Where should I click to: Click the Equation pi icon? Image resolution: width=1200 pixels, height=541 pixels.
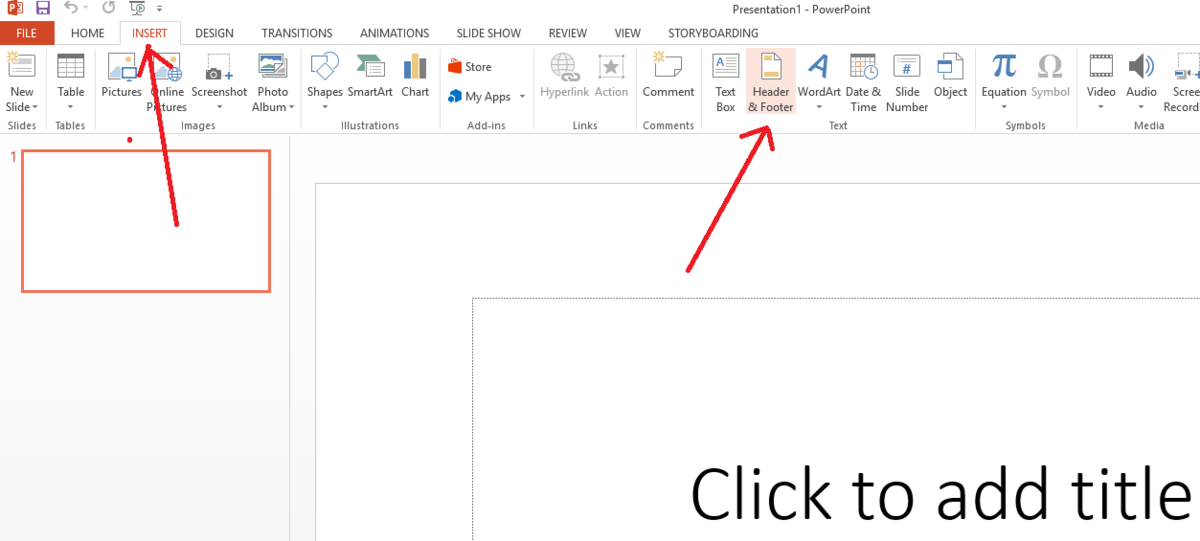[x=1004, y=67]
